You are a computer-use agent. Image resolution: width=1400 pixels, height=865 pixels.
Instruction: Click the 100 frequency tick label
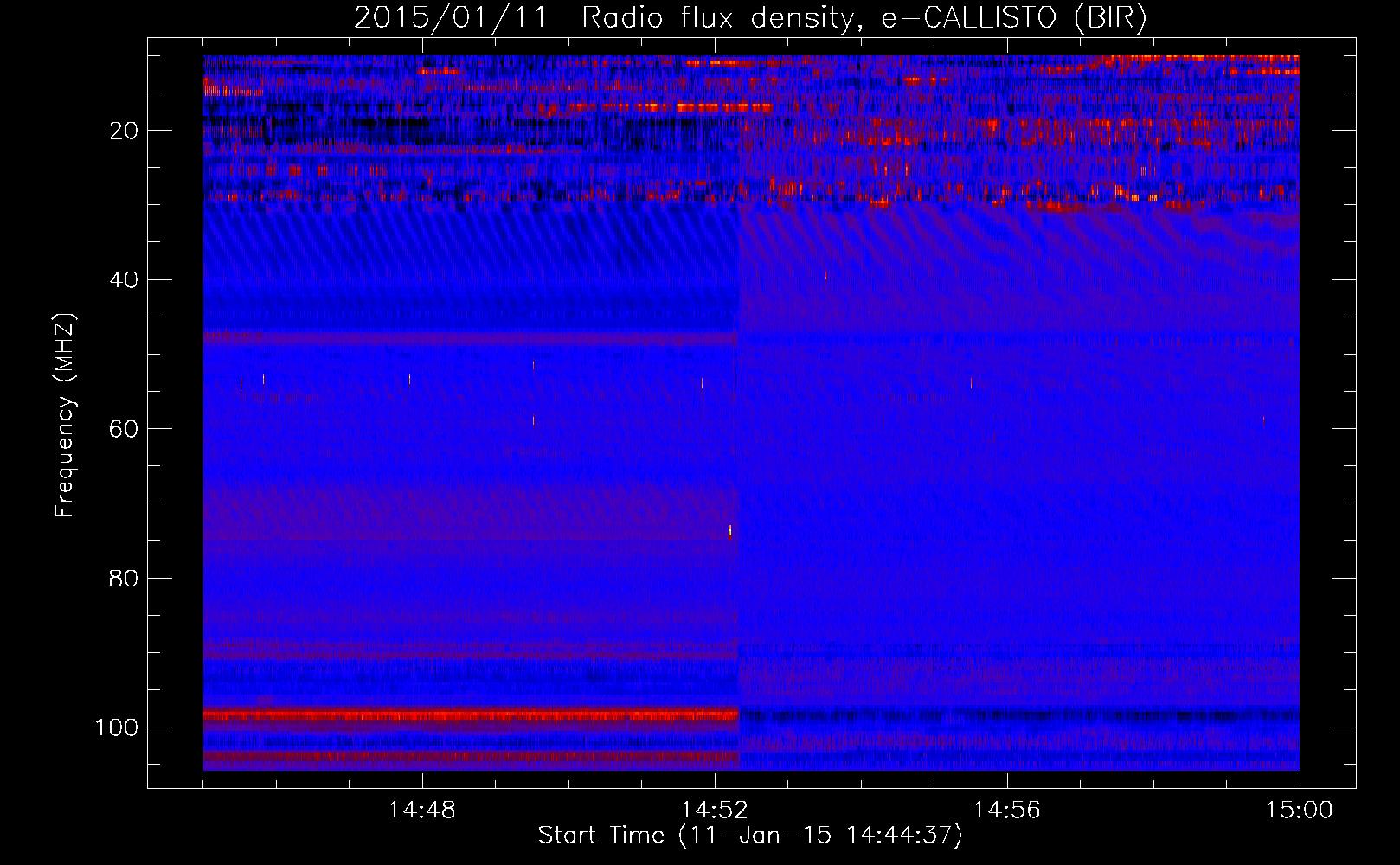tap(117, 727)
